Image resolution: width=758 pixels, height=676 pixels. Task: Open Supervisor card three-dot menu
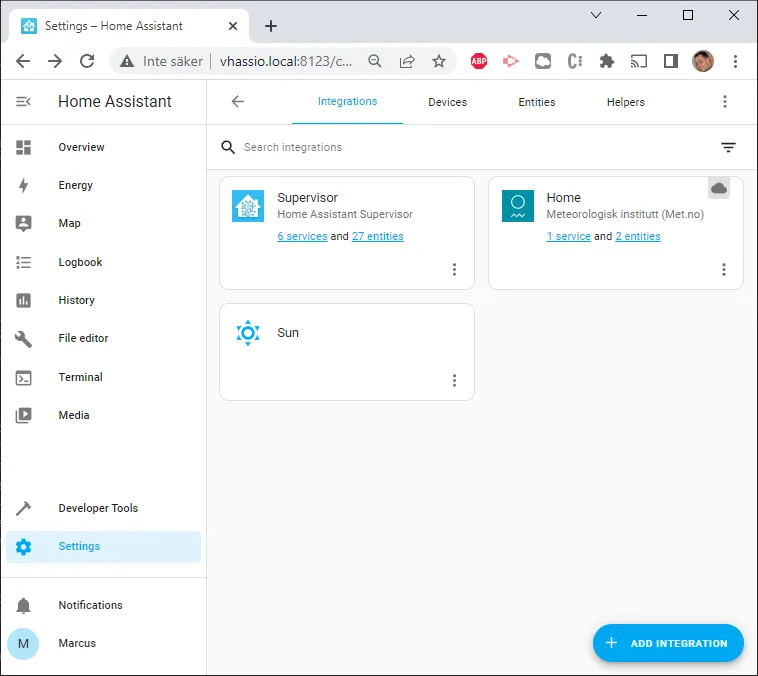click(x=454, y=269)
